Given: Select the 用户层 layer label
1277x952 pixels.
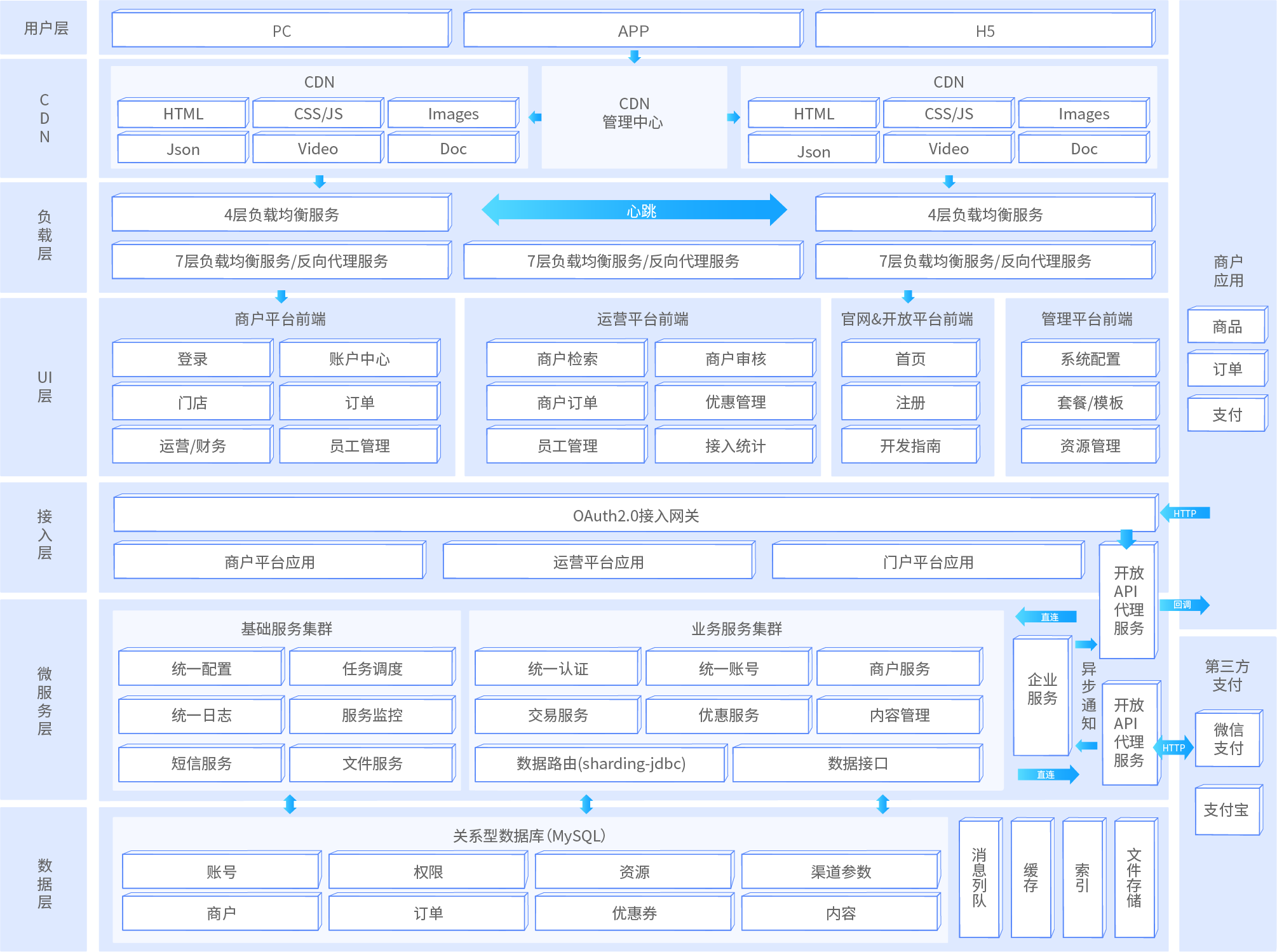Looking at the screenshot, I should (44, 29).
